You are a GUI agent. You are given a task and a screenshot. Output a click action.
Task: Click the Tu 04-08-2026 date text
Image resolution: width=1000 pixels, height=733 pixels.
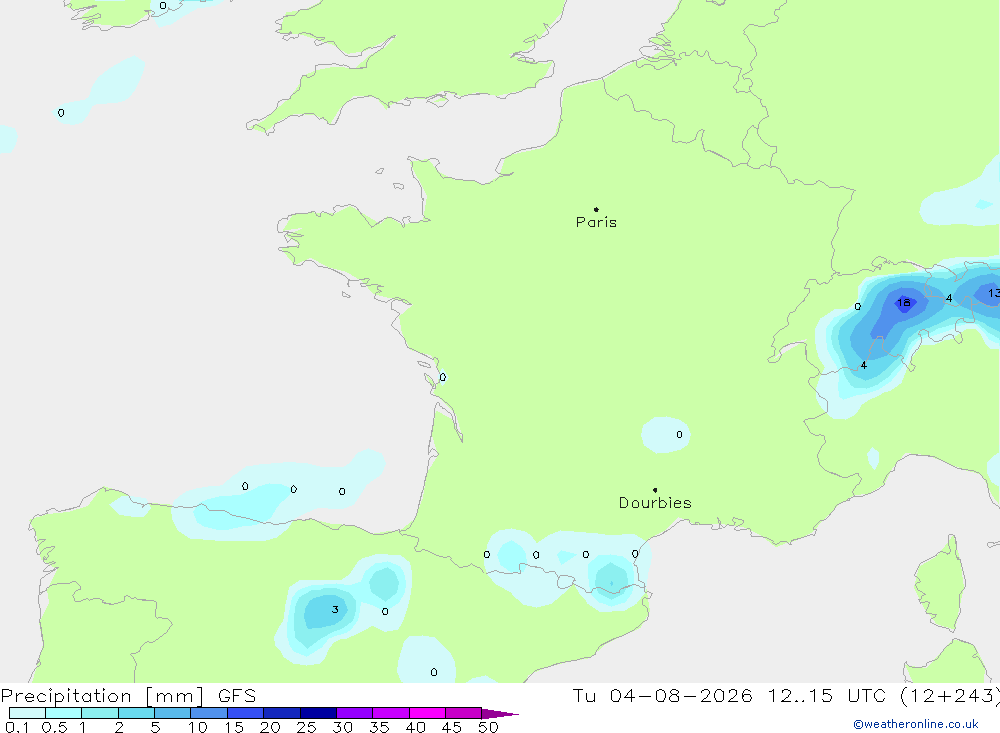pos(662,695)
